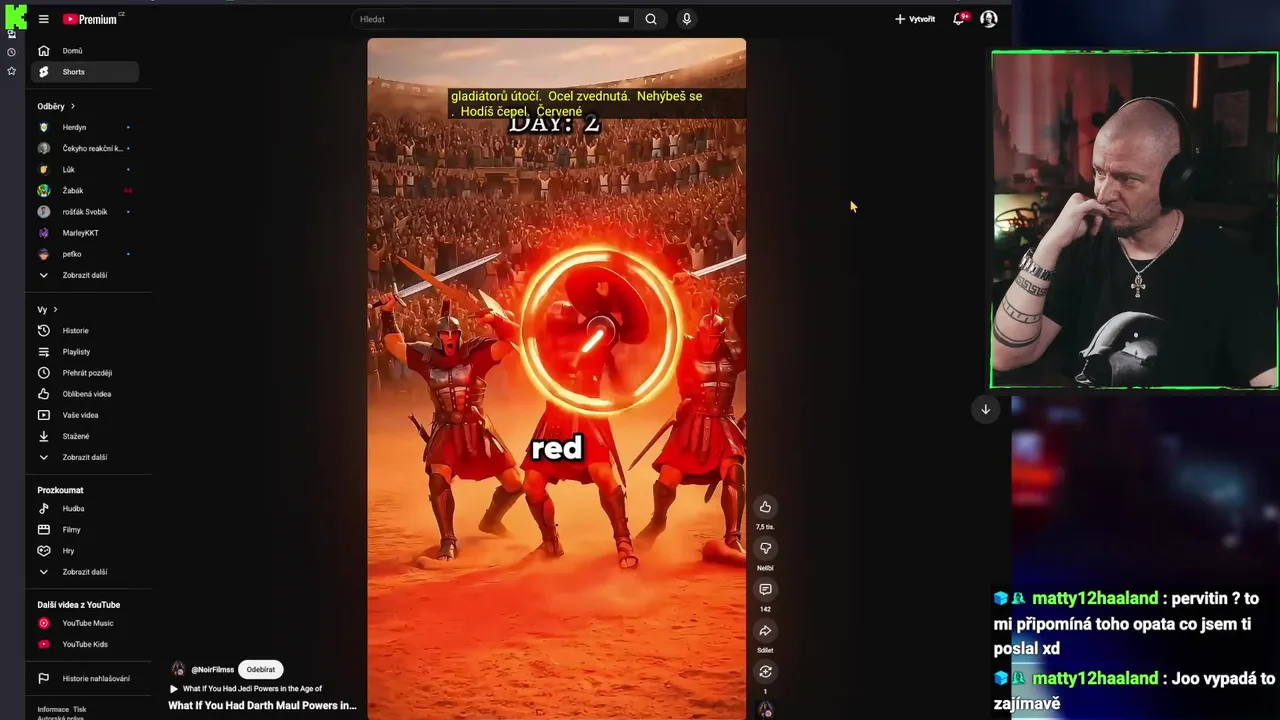
Task: Start voice search with microphone icon
Action: coord(686,19)
